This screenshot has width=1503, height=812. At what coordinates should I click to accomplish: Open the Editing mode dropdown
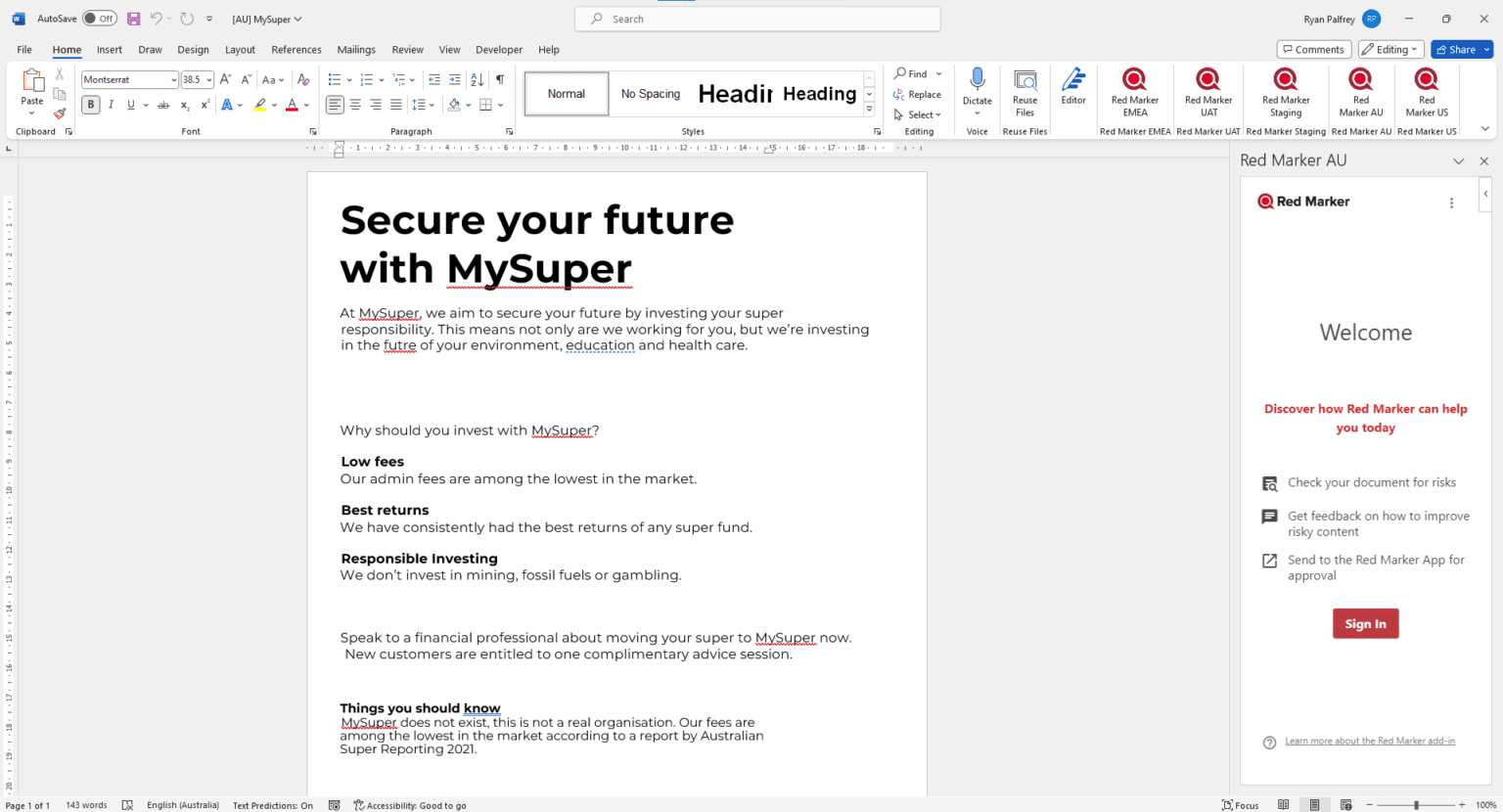tap(1390, 50)
